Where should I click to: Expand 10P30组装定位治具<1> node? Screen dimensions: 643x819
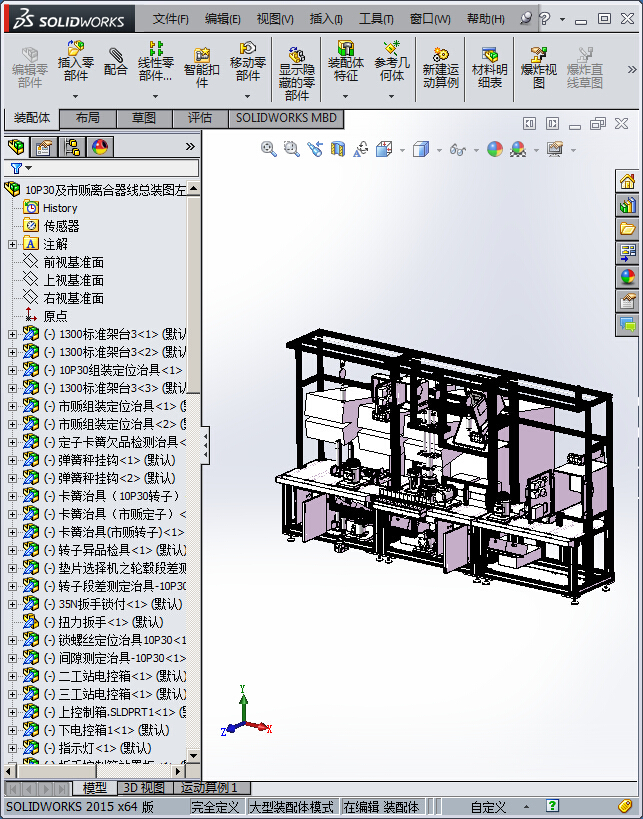tap(12, 370)
